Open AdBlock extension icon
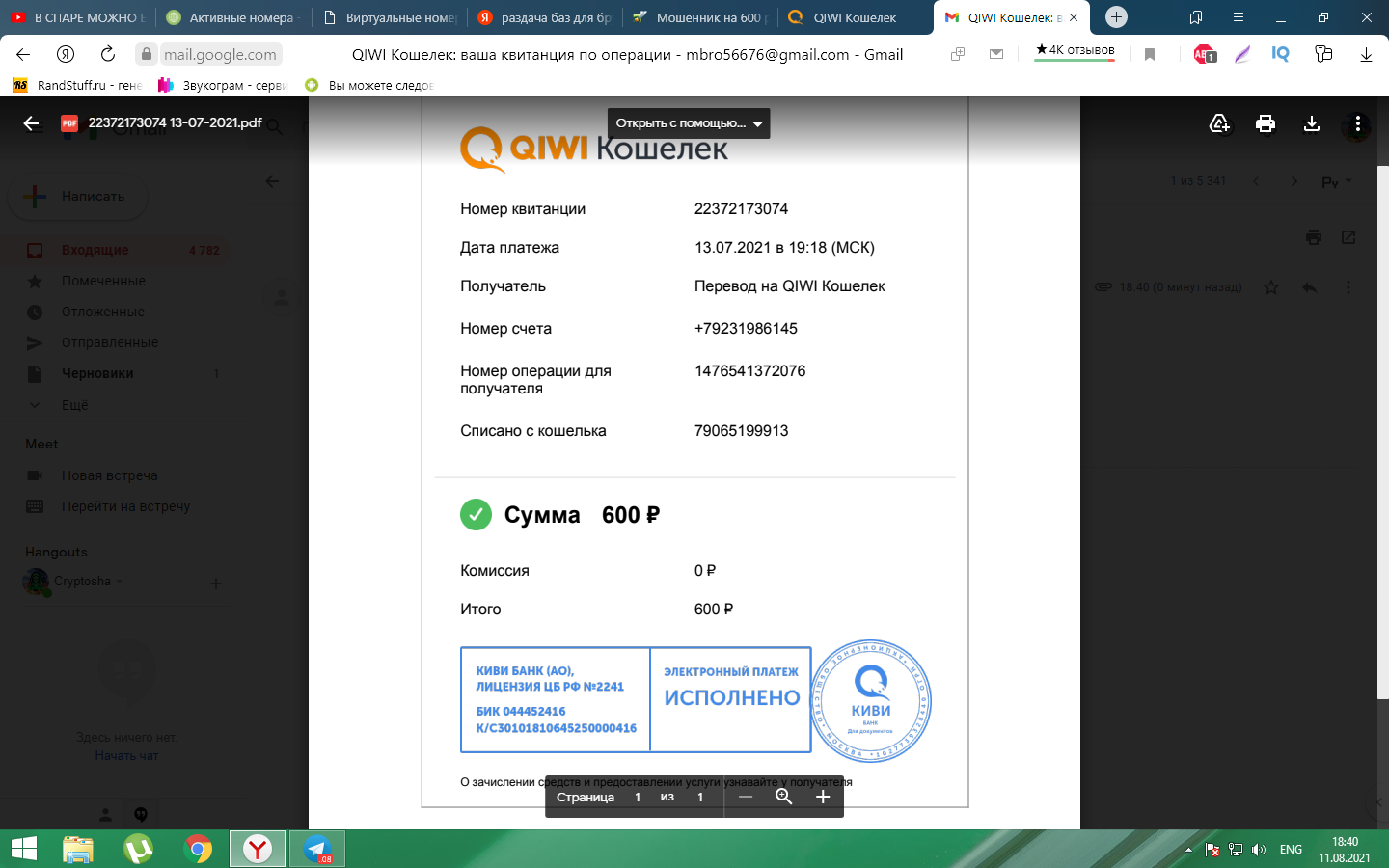The width and height of the screenshot is (1389, 868). (x=1205, y=55)
